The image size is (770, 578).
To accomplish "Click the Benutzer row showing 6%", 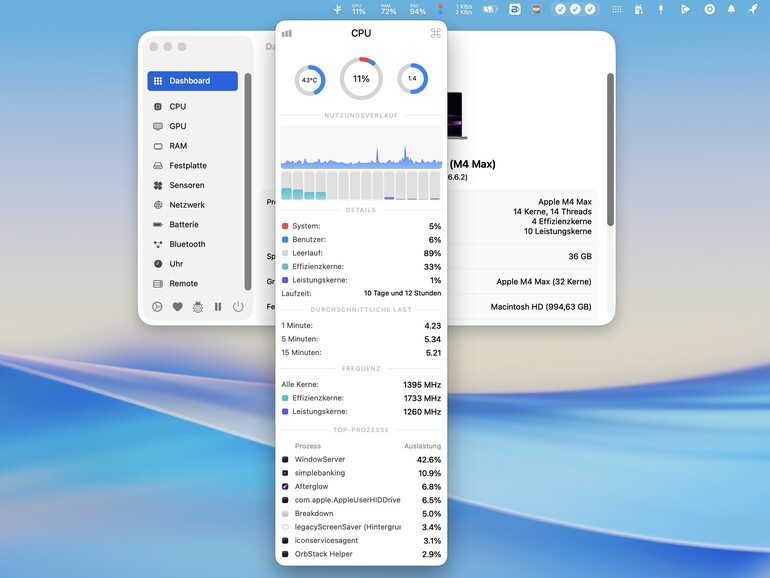I will point(361,240).
